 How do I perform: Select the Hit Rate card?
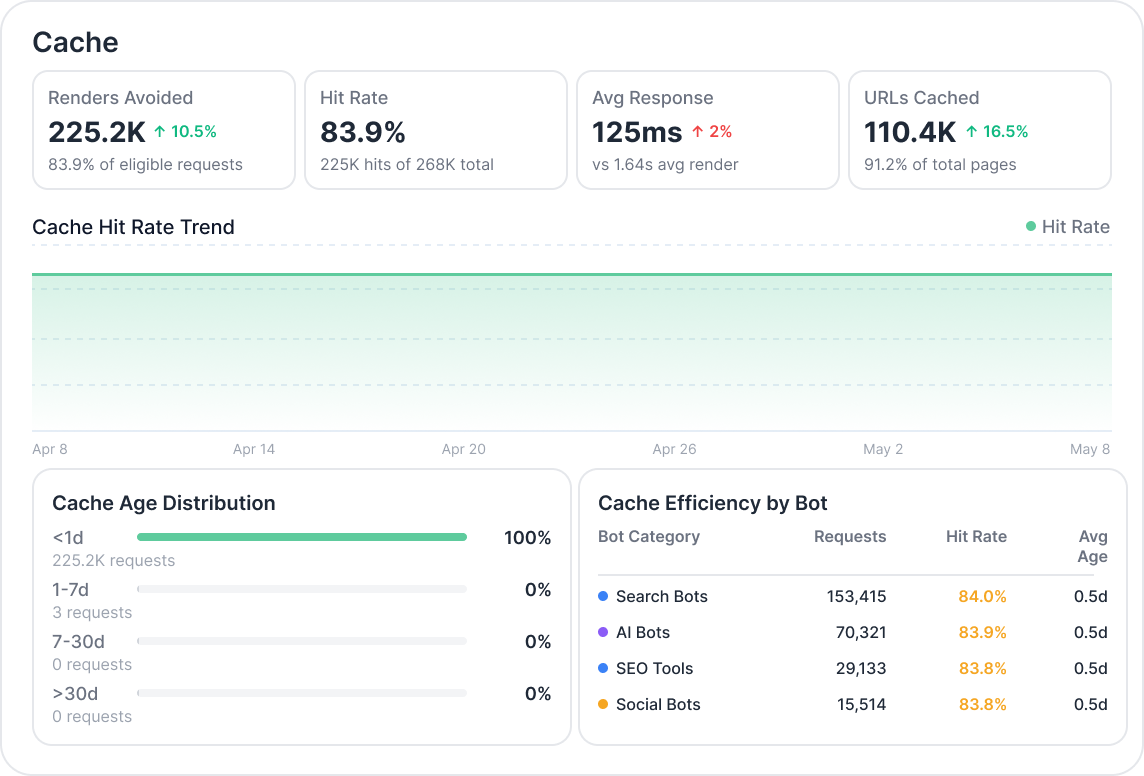pos(436,130)
